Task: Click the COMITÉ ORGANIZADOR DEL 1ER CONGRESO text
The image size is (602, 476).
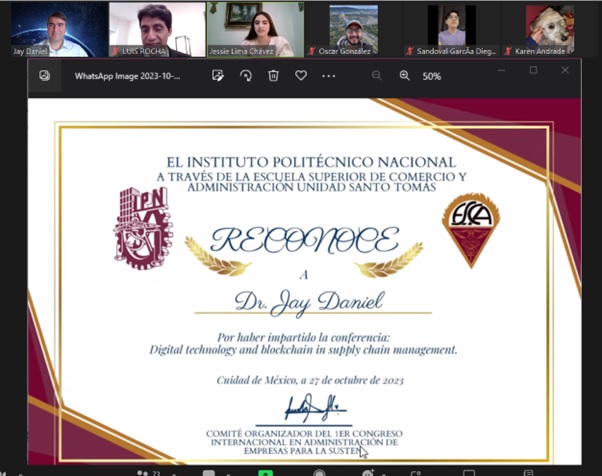Action: click(x=304, y=434)
